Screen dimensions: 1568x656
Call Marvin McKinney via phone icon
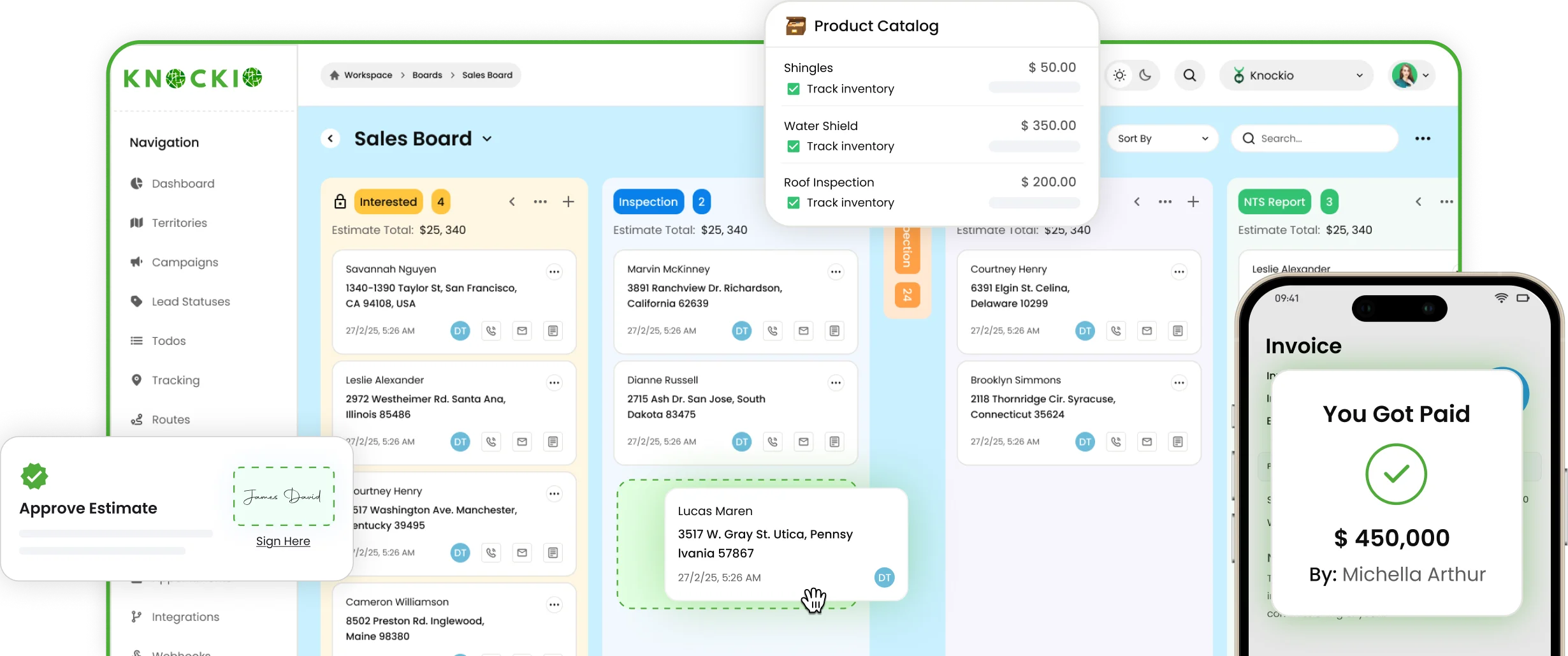point(773,331)
